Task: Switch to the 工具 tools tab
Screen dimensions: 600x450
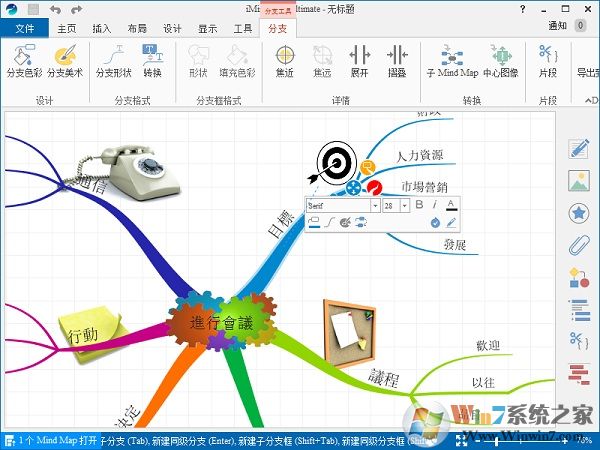Action: coord(243,29)
